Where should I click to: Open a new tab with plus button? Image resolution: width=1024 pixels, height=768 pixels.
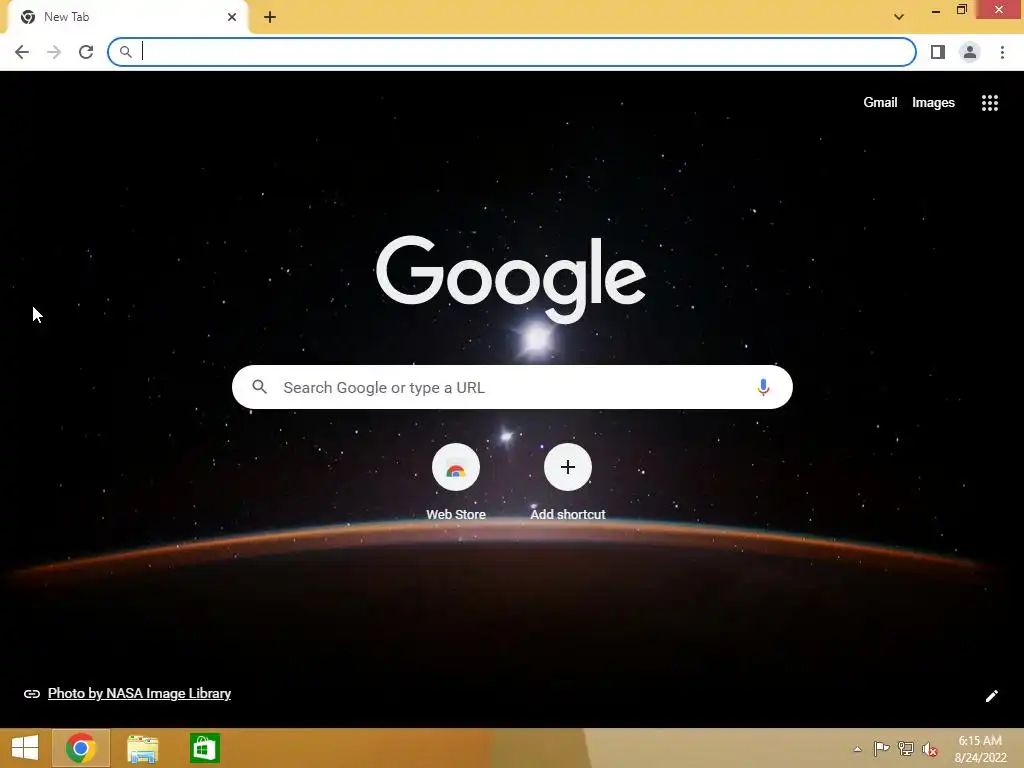(x=270, y=17)
